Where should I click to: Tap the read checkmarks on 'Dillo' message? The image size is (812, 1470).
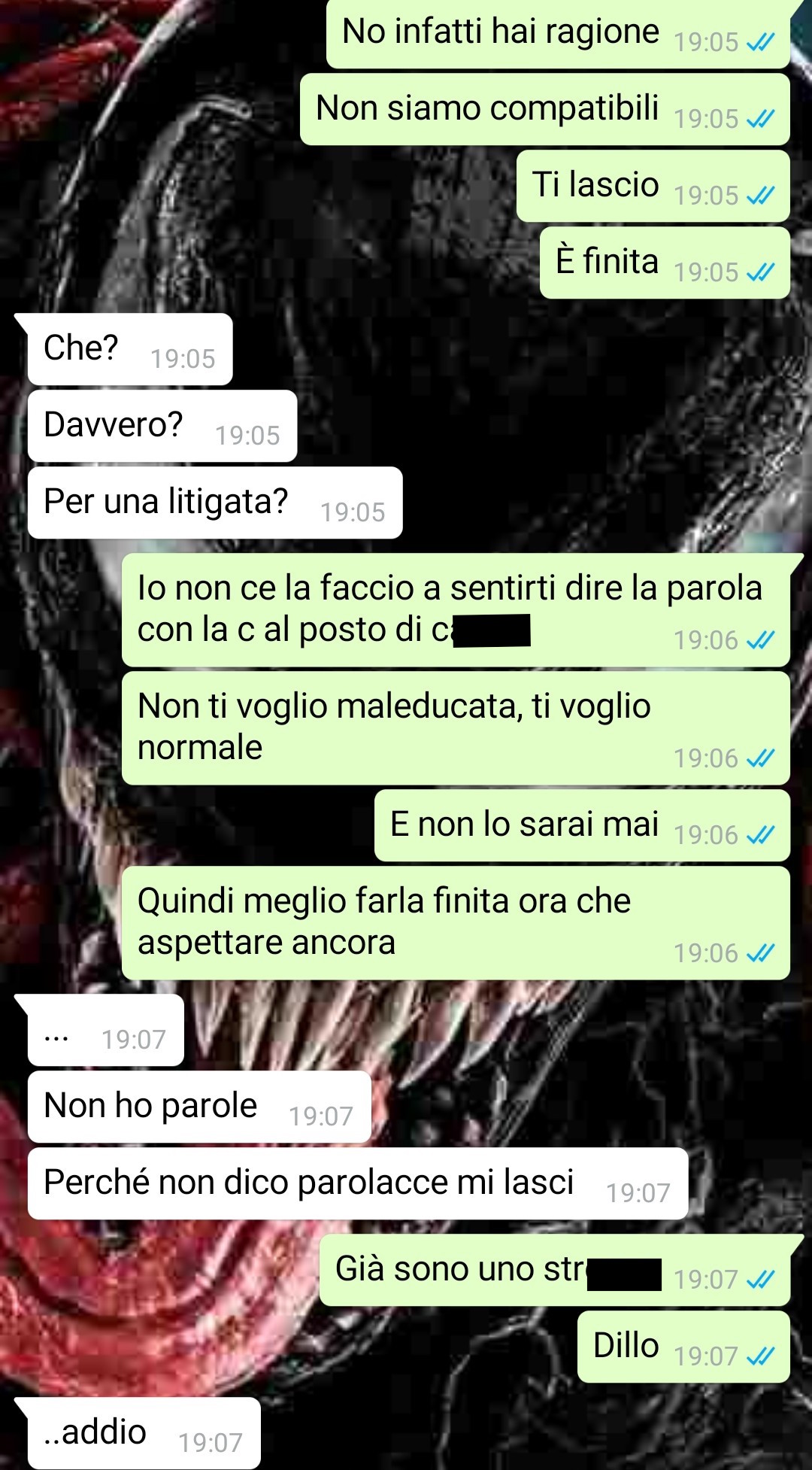tap(760, 1356)
